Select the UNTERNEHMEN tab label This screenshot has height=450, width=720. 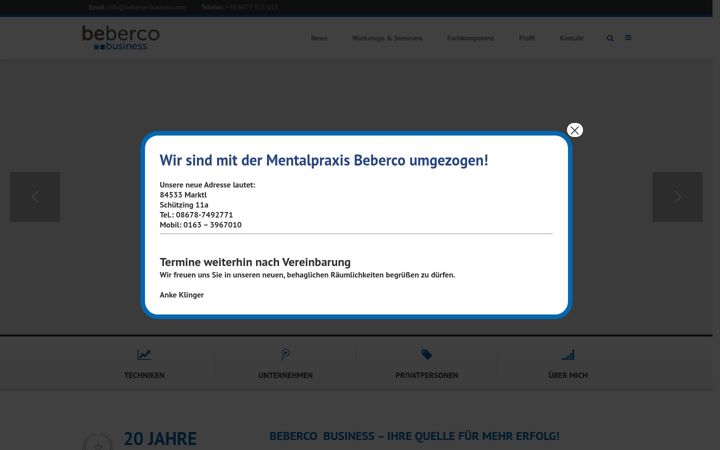(x=285, y=375)
